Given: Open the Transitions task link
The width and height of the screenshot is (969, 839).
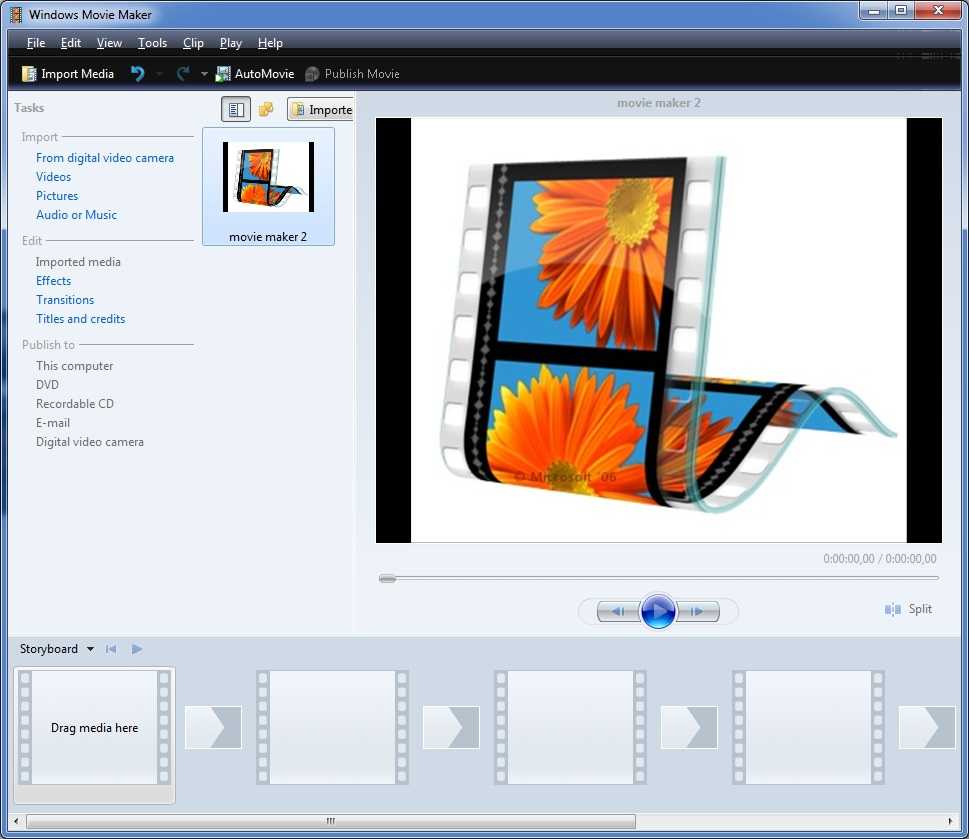Looking at the screenshot, I should [65, 300].
